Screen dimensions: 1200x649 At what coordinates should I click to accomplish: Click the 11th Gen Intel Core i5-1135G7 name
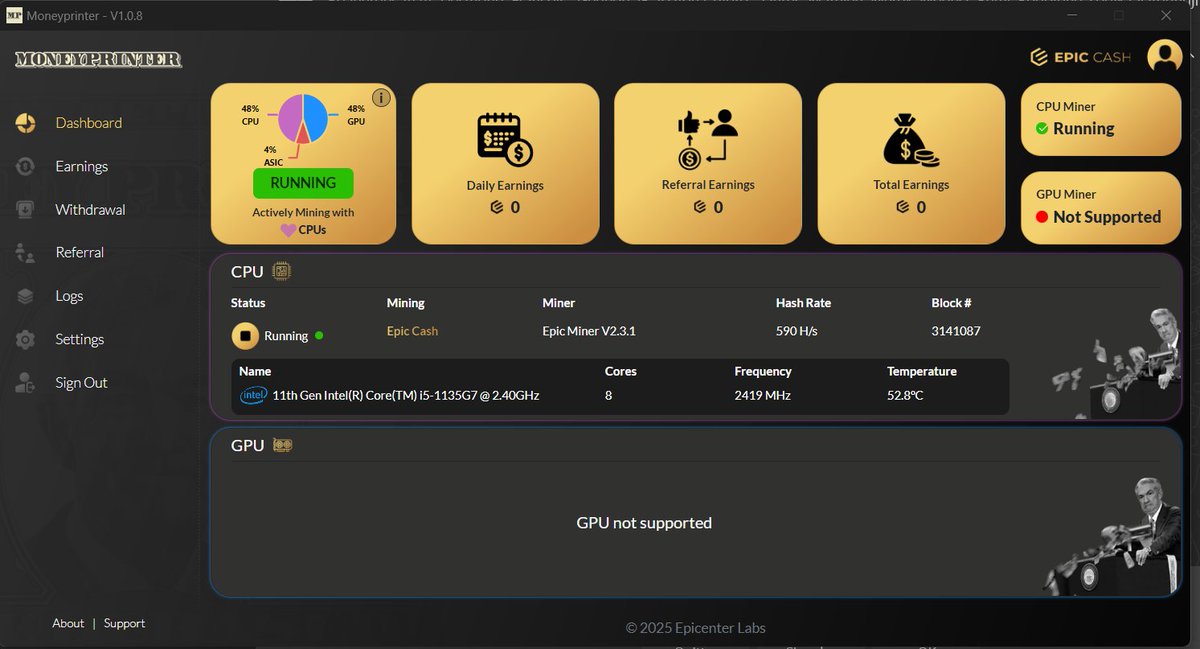(x=406, y=395)
